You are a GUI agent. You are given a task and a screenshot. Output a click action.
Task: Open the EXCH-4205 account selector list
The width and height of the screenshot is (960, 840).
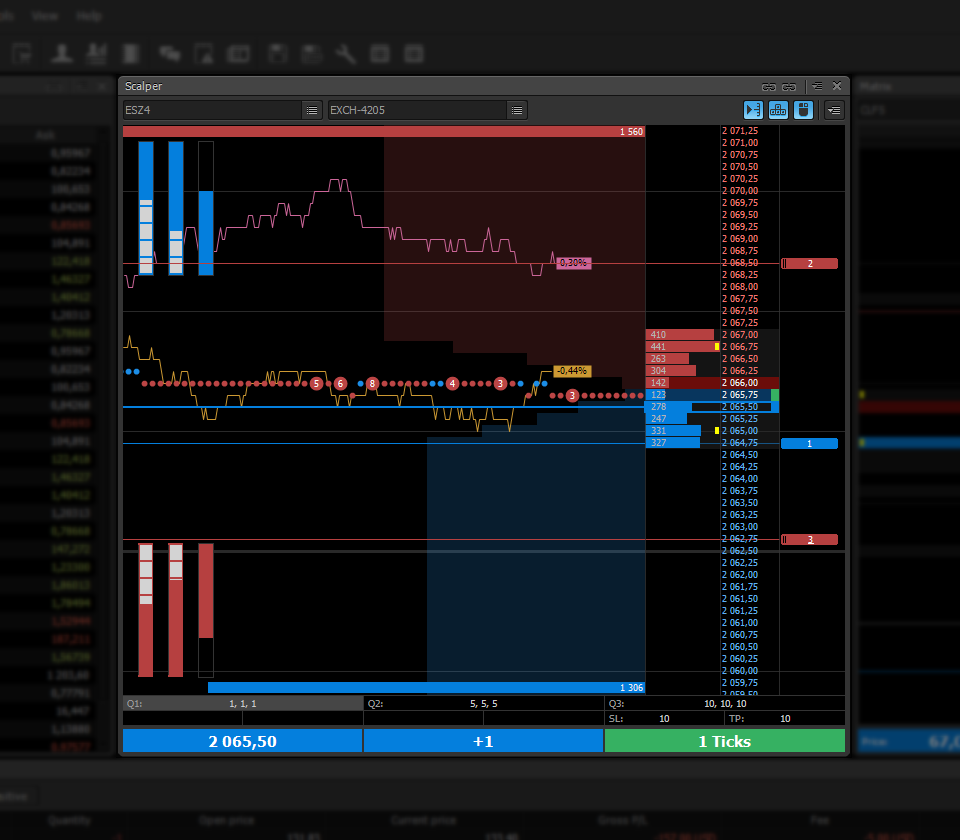click(x=517, y=110)
